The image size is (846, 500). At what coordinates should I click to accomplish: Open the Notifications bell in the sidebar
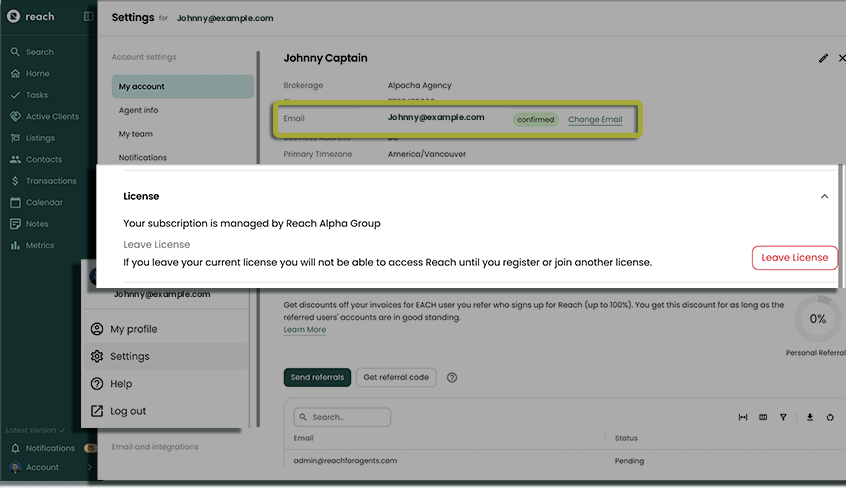click(49, 448)
